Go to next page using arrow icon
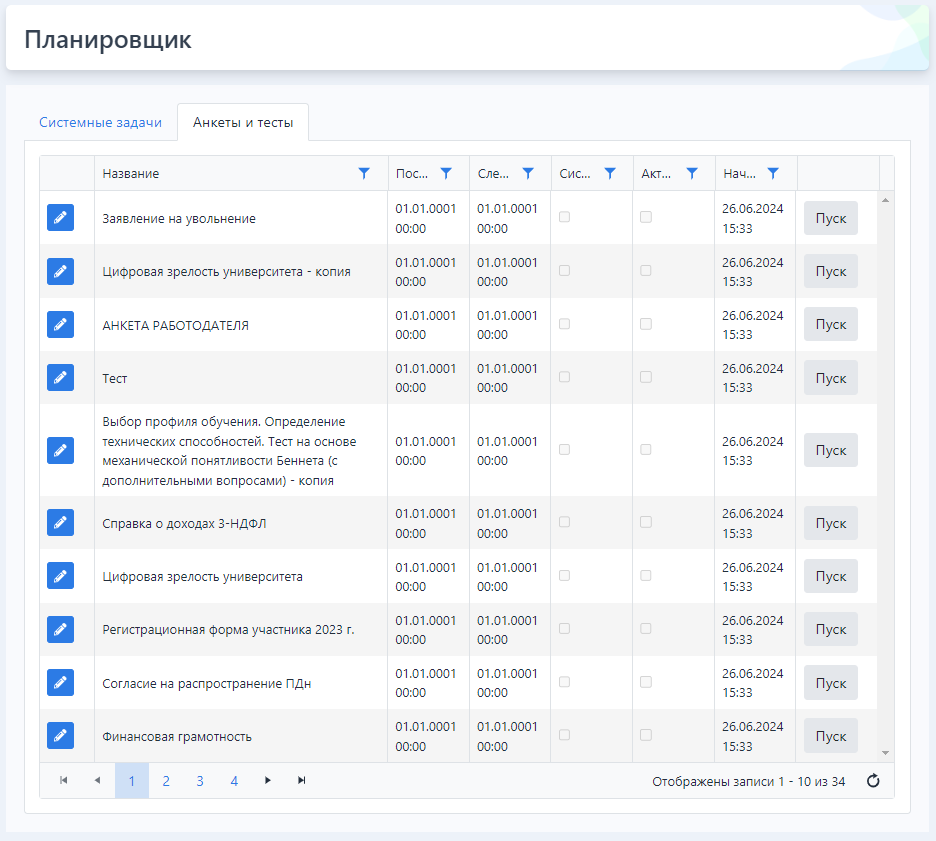Screen dimensions: 936x841 (x=267, y=780)
